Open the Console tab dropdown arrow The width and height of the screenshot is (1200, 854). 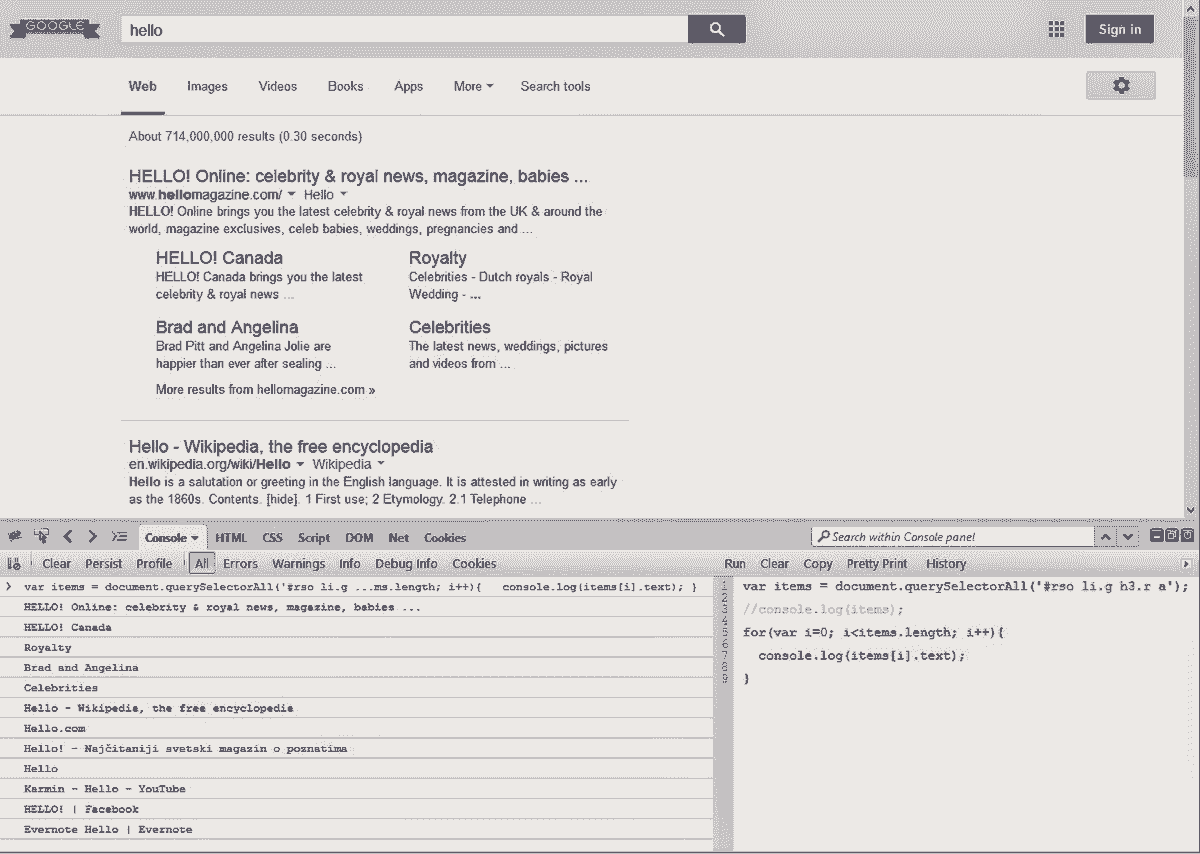195,538
